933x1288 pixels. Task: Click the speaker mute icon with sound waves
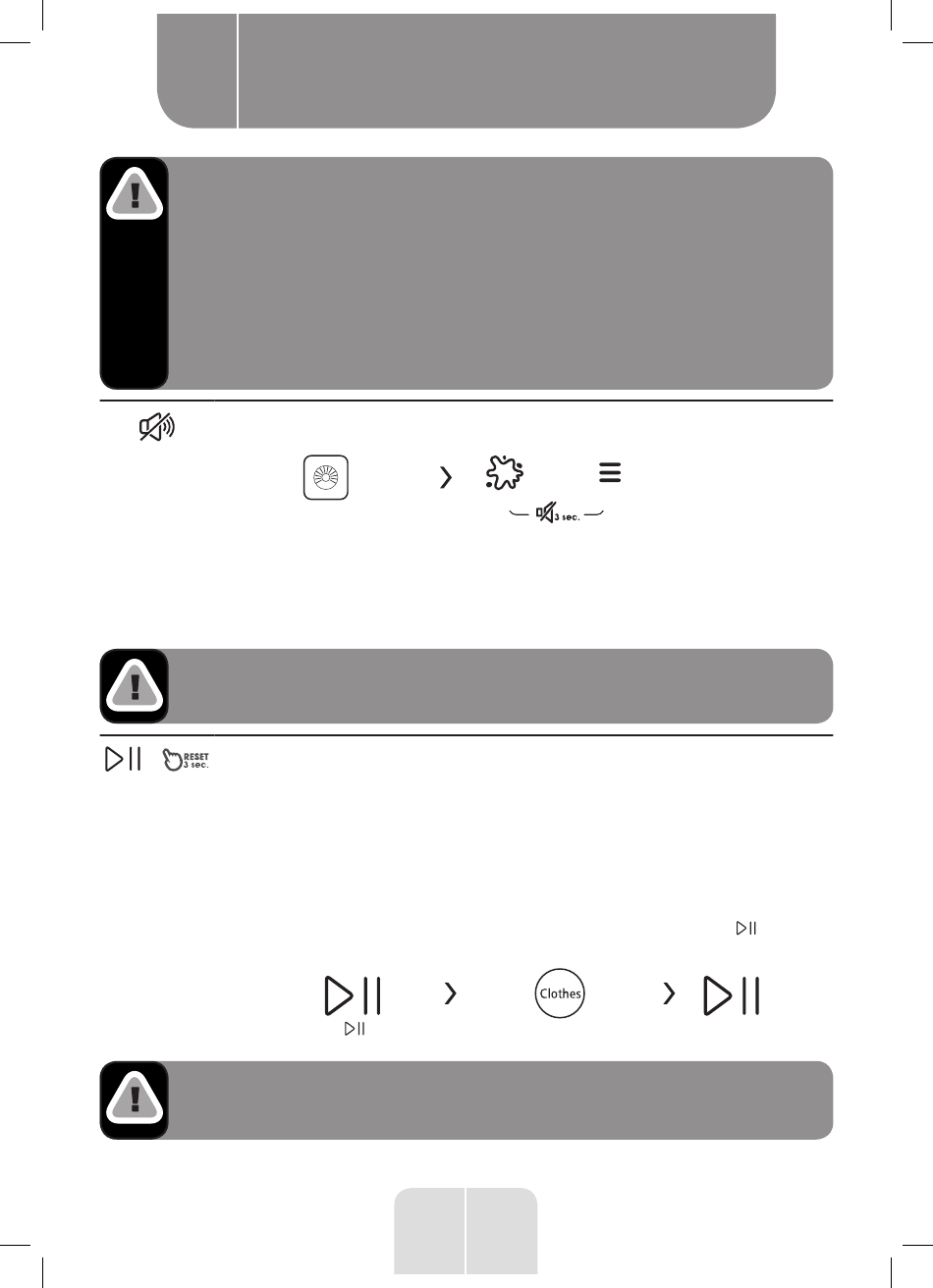[156, 429]
